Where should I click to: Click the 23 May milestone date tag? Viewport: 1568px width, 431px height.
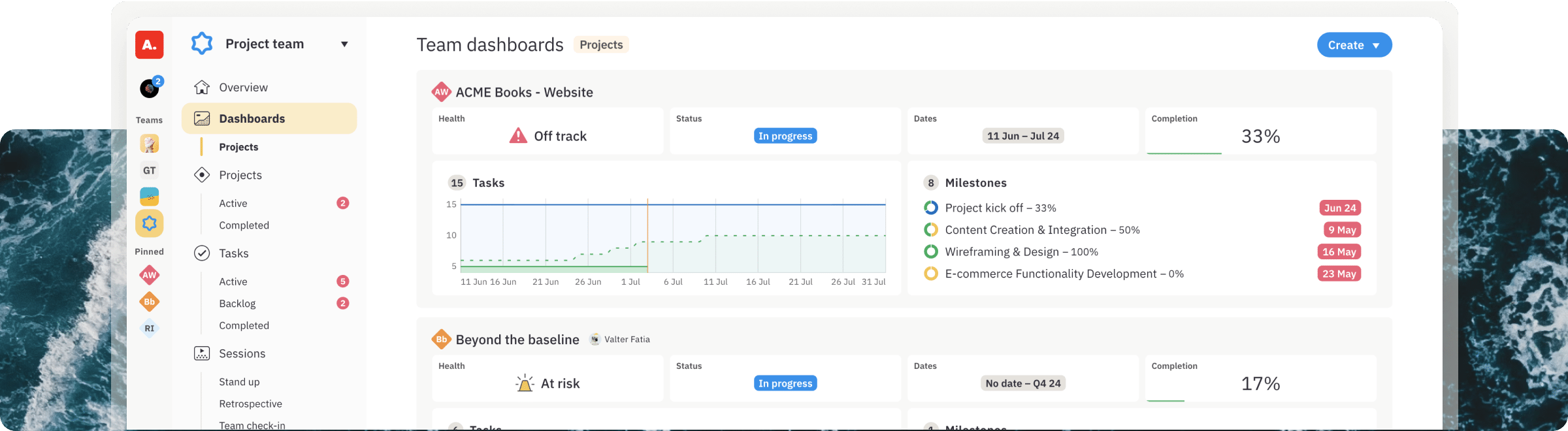click(x=1339, y=274)
